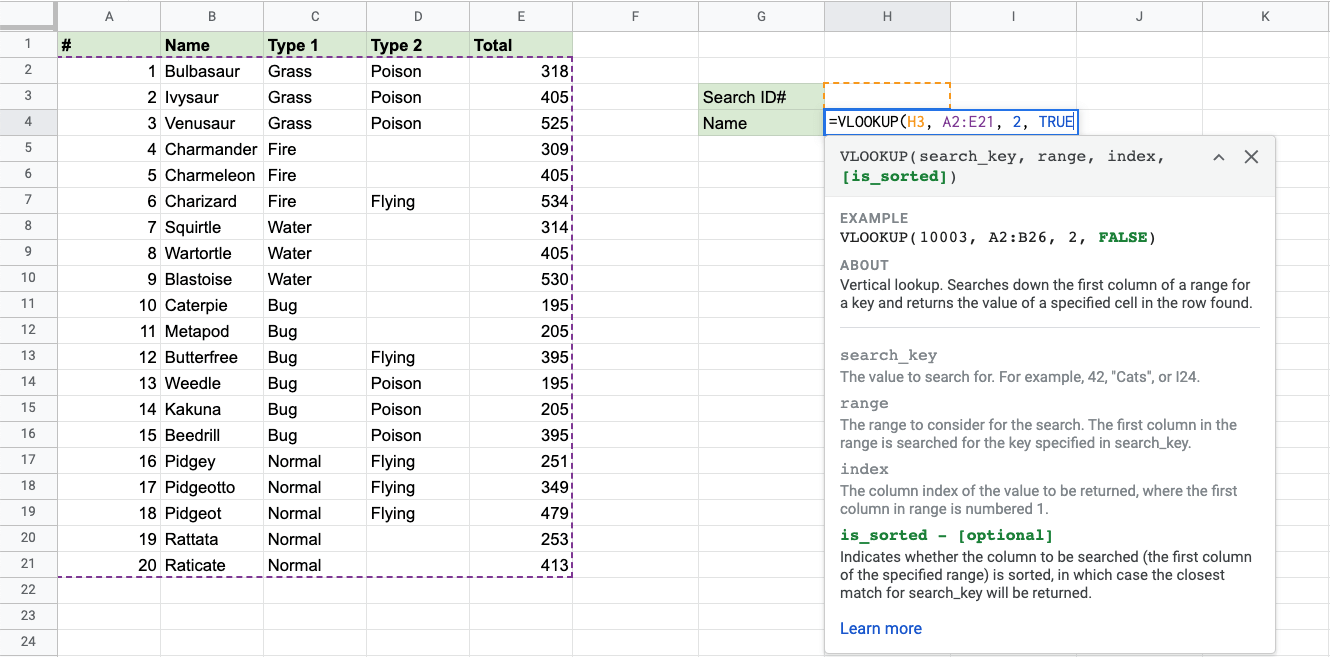Image resolution: width=1330 pixels, height=657 pixels.
Task: Select the column K header
Action: 1265,16
